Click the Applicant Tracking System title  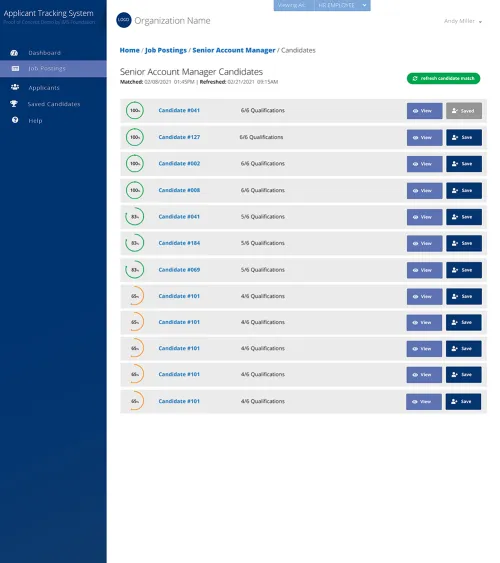tap(48, 13)
